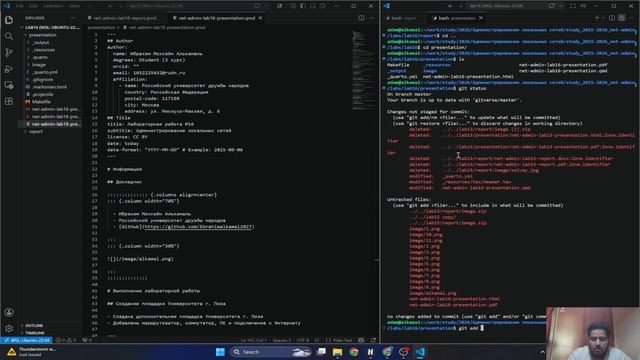Image resolution: width=640 pixels, height=360 pixels.
Task: Open the Accounts menu icon
Action: pos(9,312)
